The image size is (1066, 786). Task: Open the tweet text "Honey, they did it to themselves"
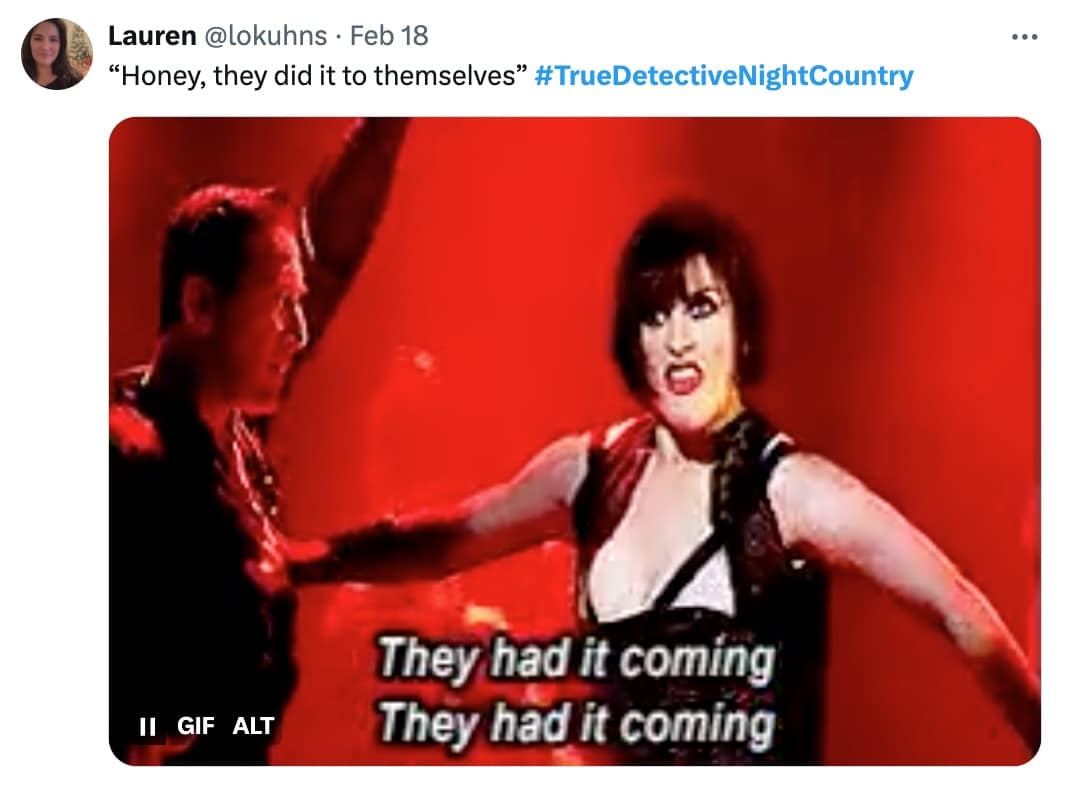(319, 75)
